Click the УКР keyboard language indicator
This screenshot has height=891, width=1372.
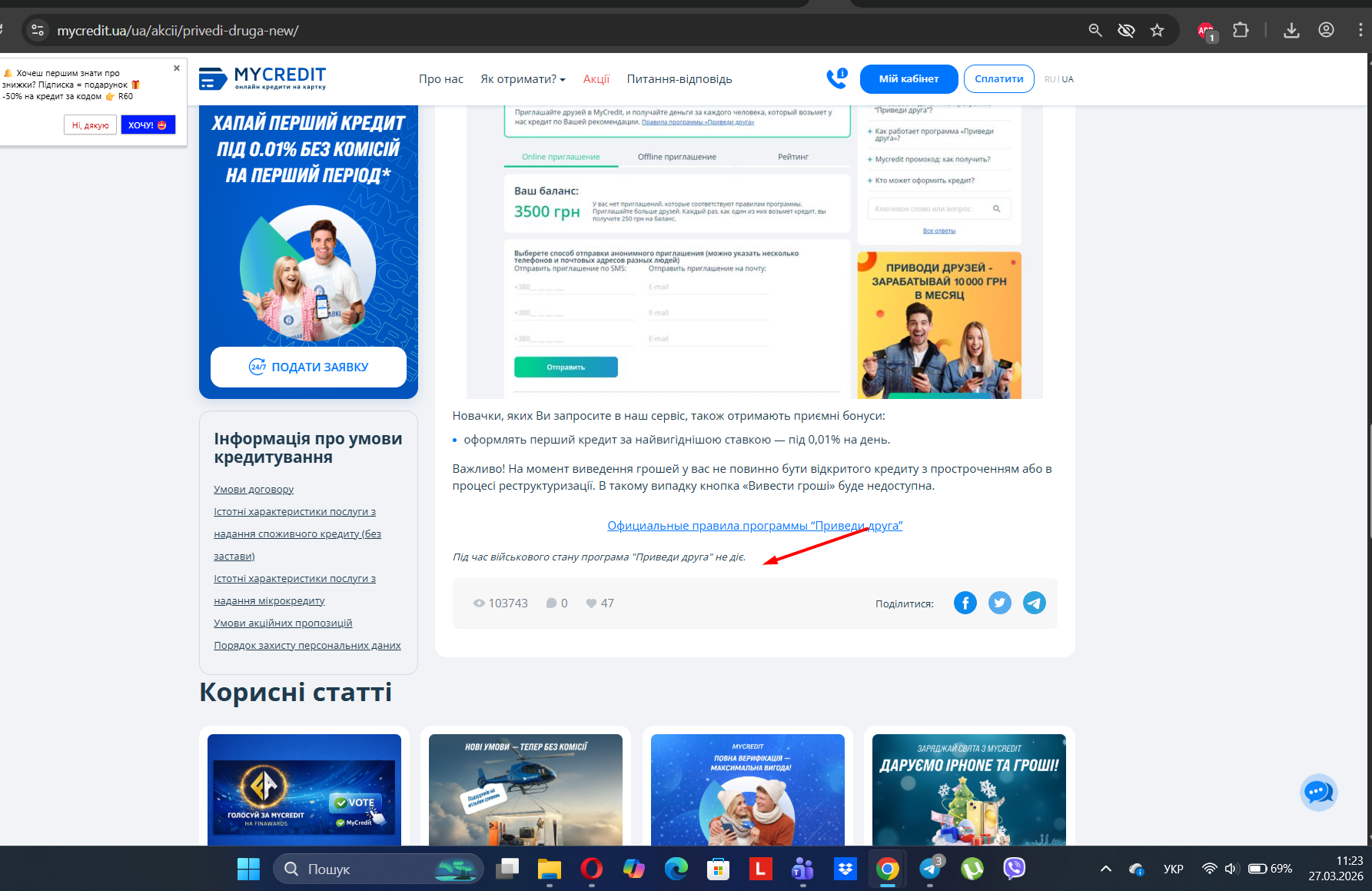coord(1174,869)
